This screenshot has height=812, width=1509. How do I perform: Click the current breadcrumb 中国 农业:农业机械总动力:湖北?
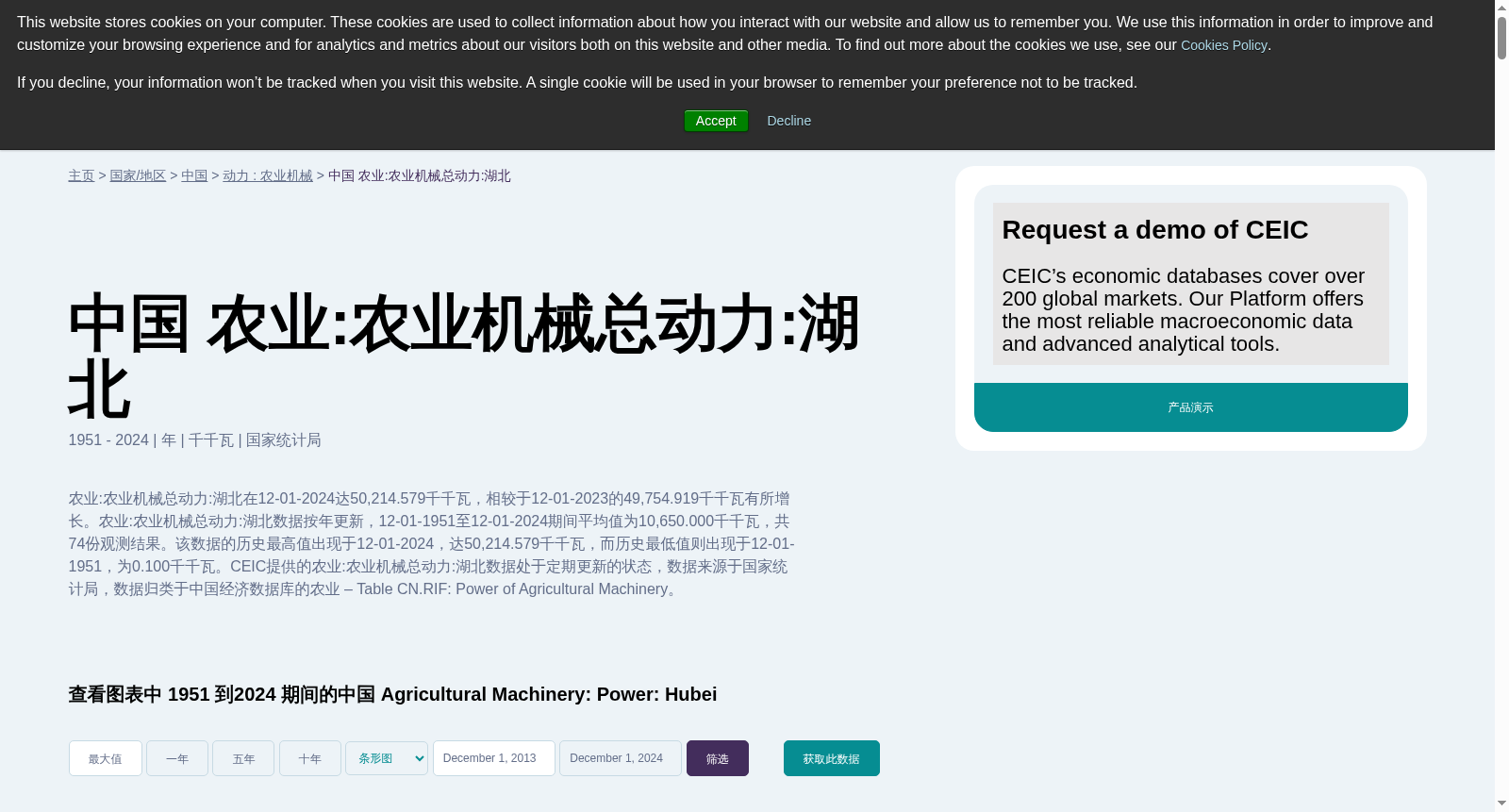click(420, 175)
